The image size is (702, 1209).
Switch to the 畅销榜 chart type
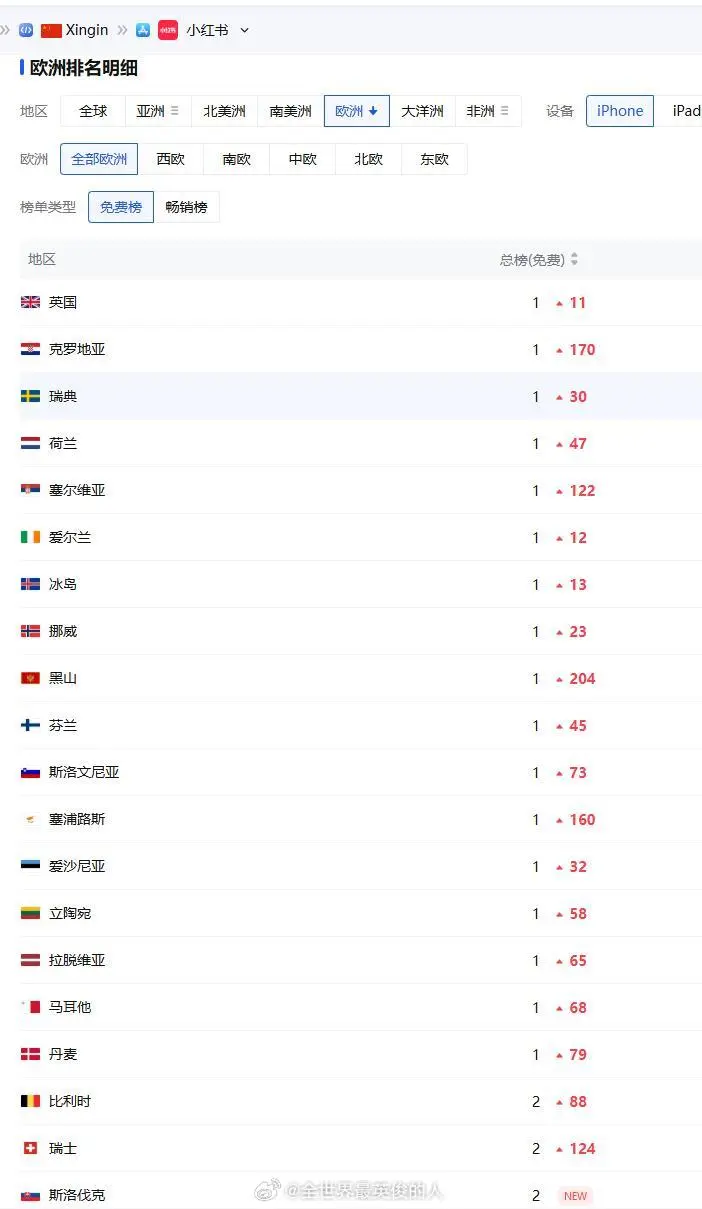pyautogui.click(x=187, y=207)
